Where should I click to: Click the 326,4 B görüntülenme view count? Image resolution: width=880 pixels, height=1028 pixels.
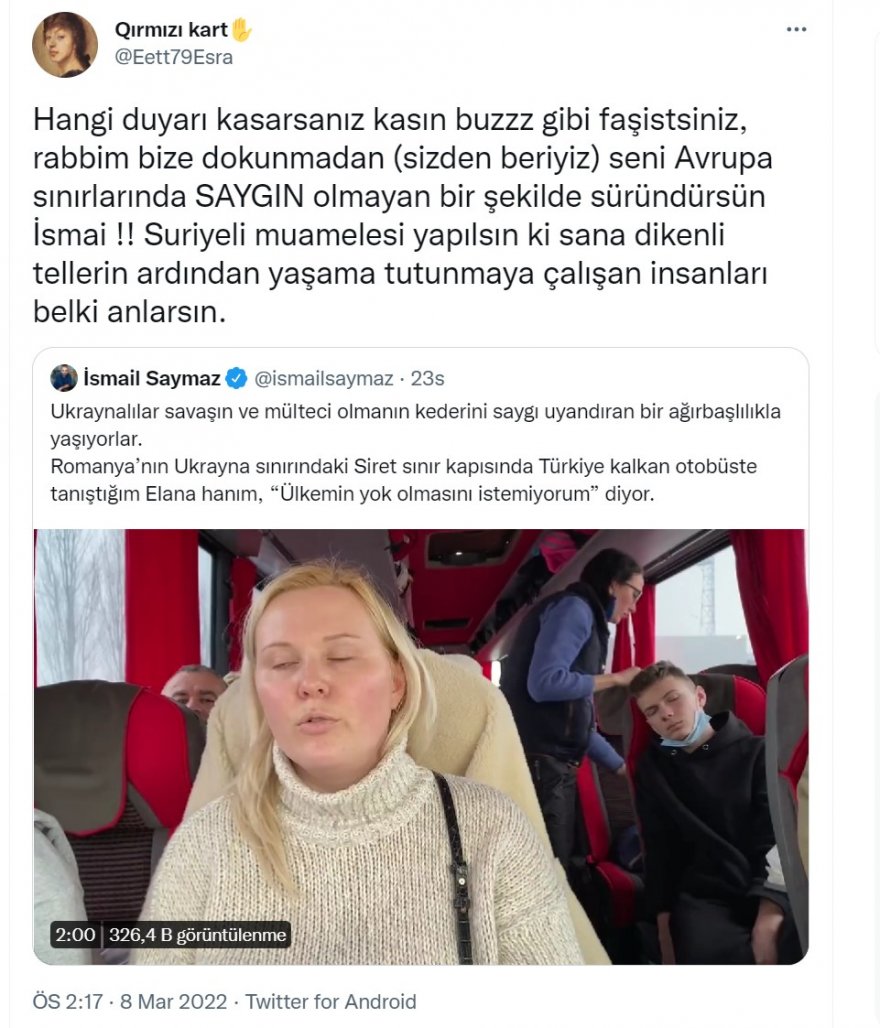pos(197,934)
